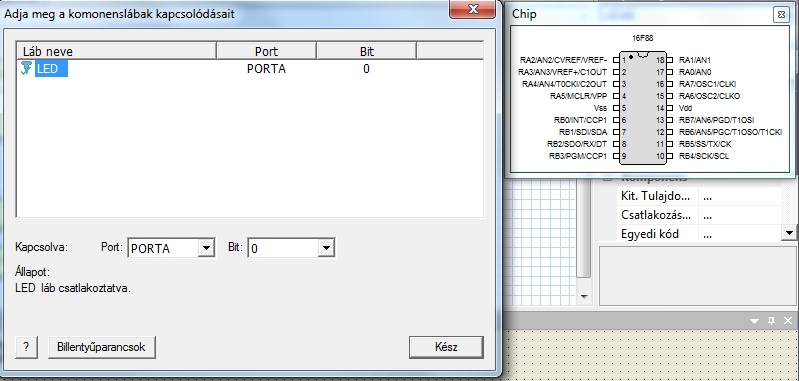
Task: Click the ? help button
Action: [26, 347]
